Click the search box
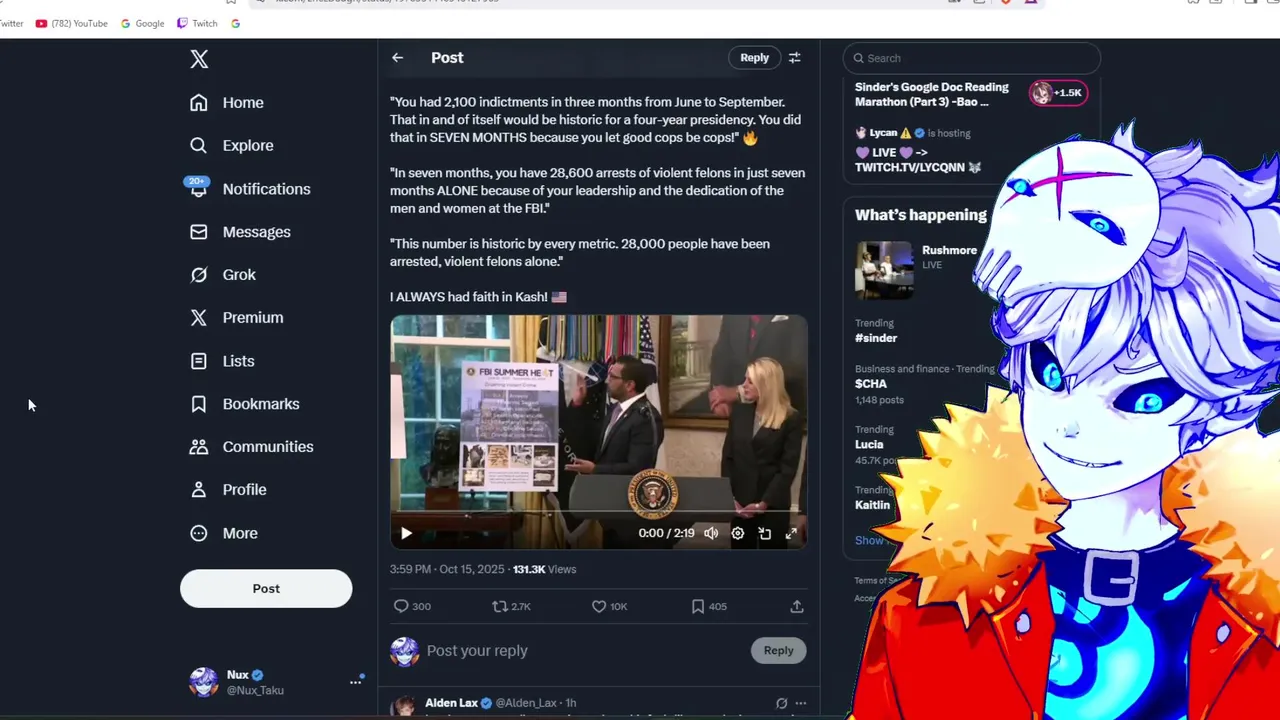 972,58
